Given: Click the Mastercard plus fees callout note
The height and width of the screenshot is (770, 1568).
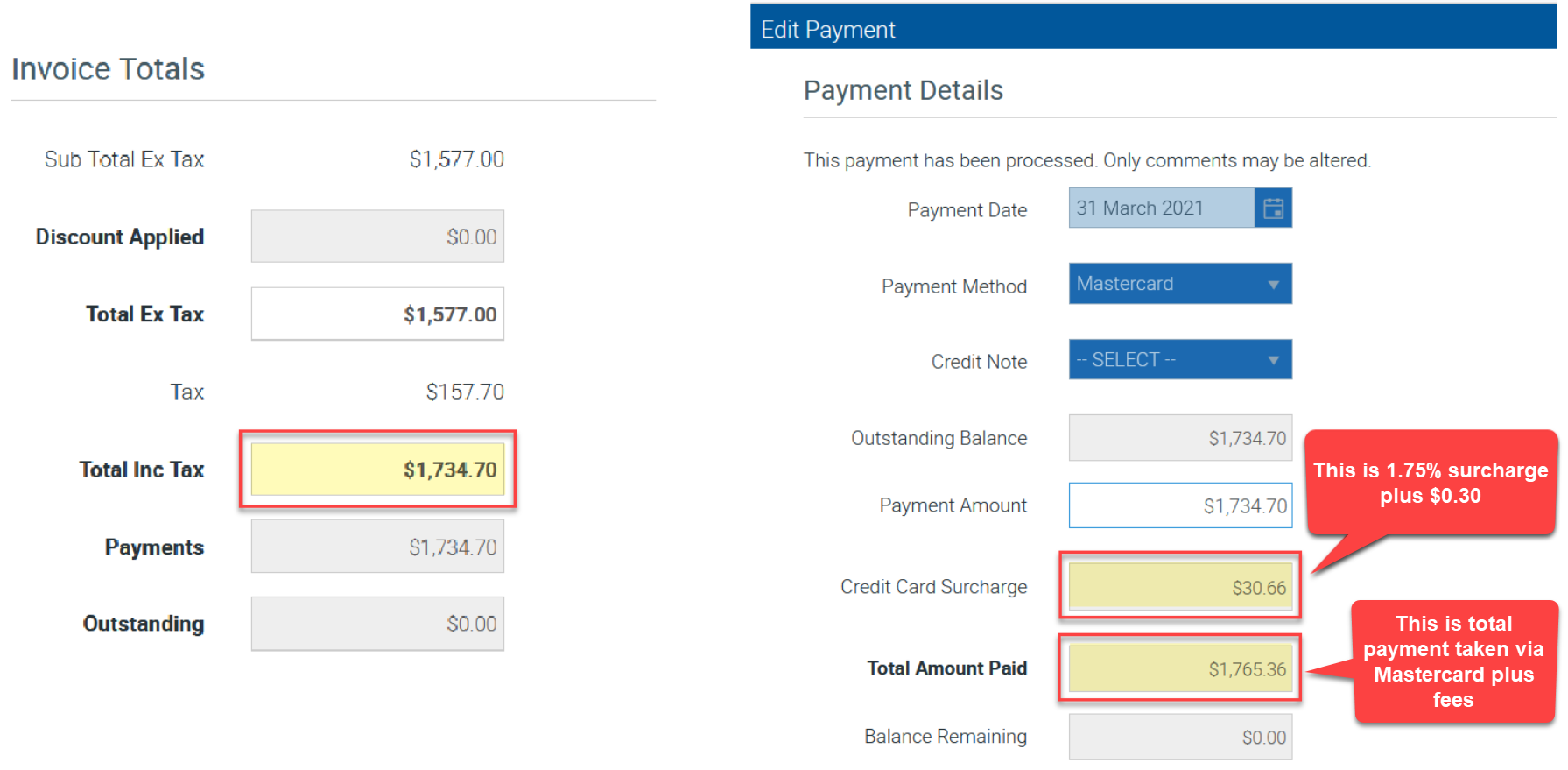Looking at the screenshot, I should click(1453, 661).
